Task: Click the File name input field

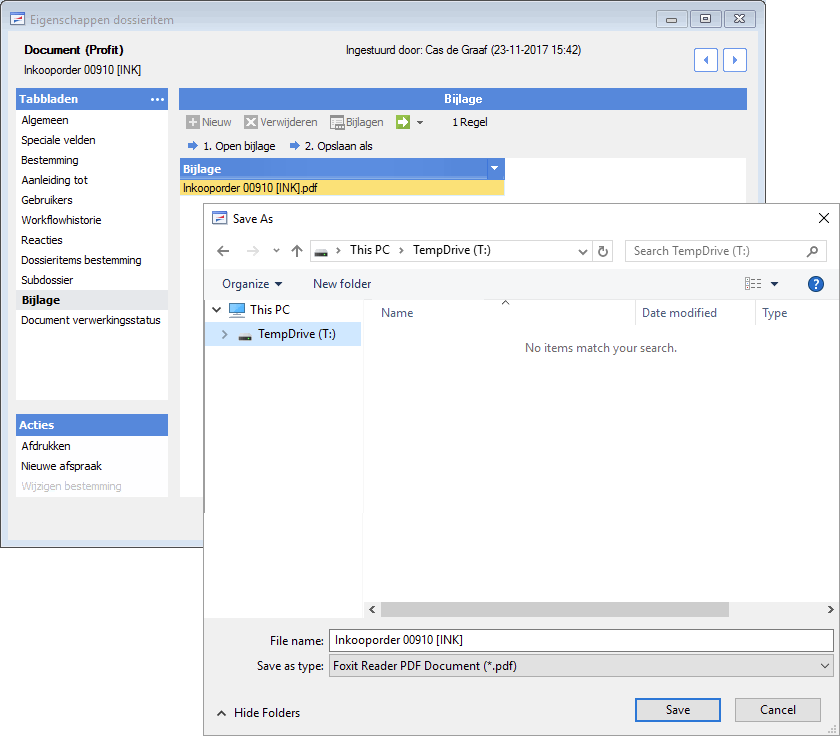Action: click(x=581, y=640)
